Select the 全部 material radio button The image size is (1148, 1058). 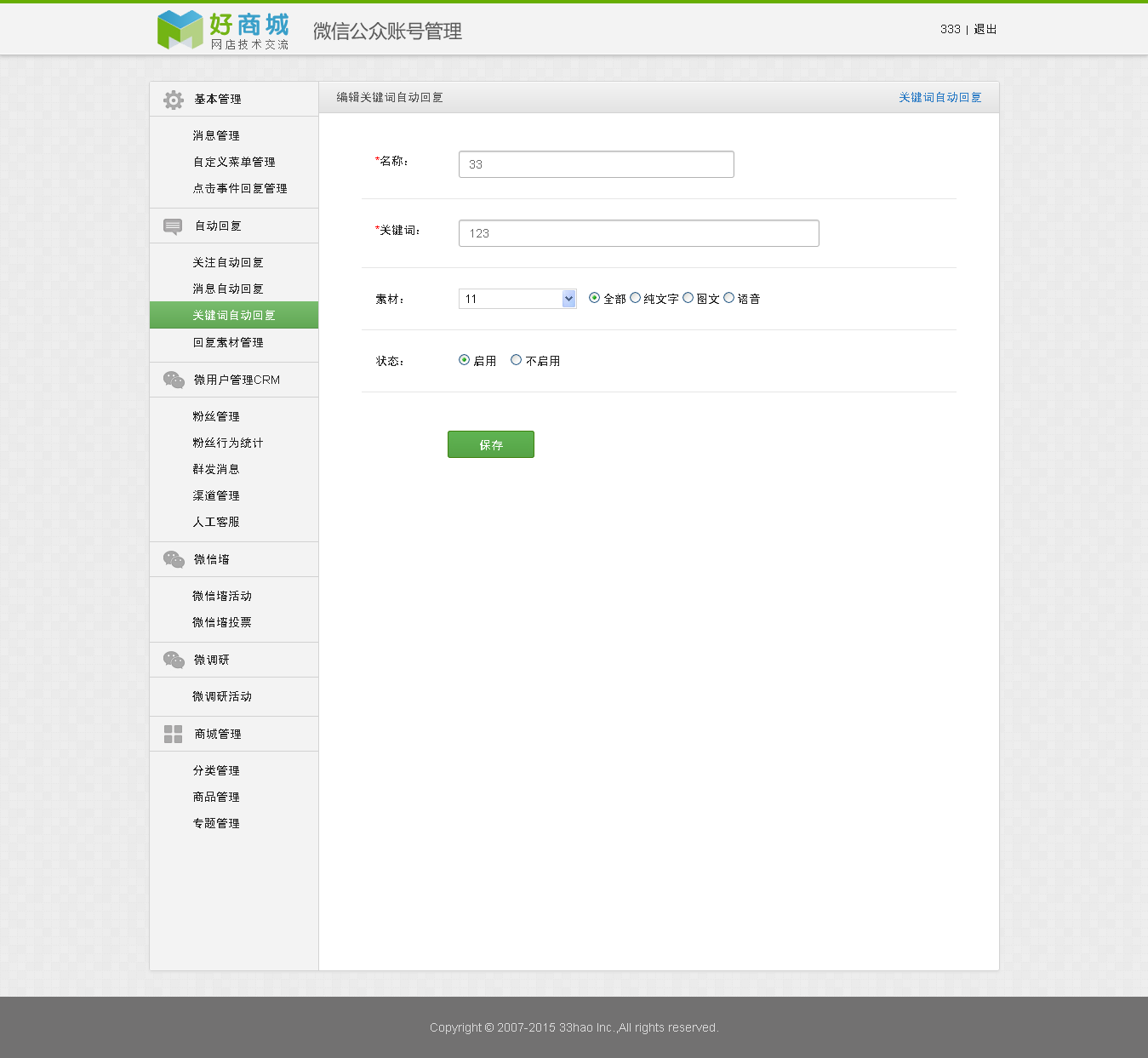[594, 298]
